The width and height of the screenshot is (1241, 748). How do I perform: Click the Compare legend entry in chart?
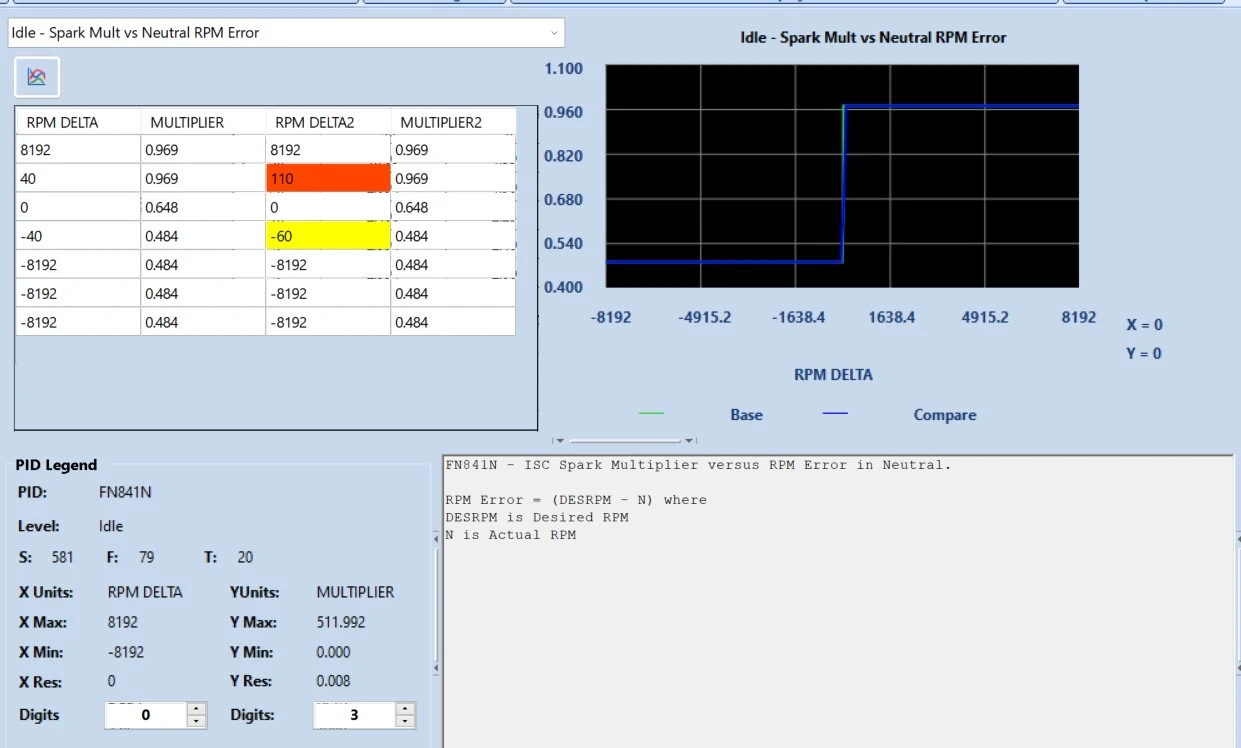(944, 415)
